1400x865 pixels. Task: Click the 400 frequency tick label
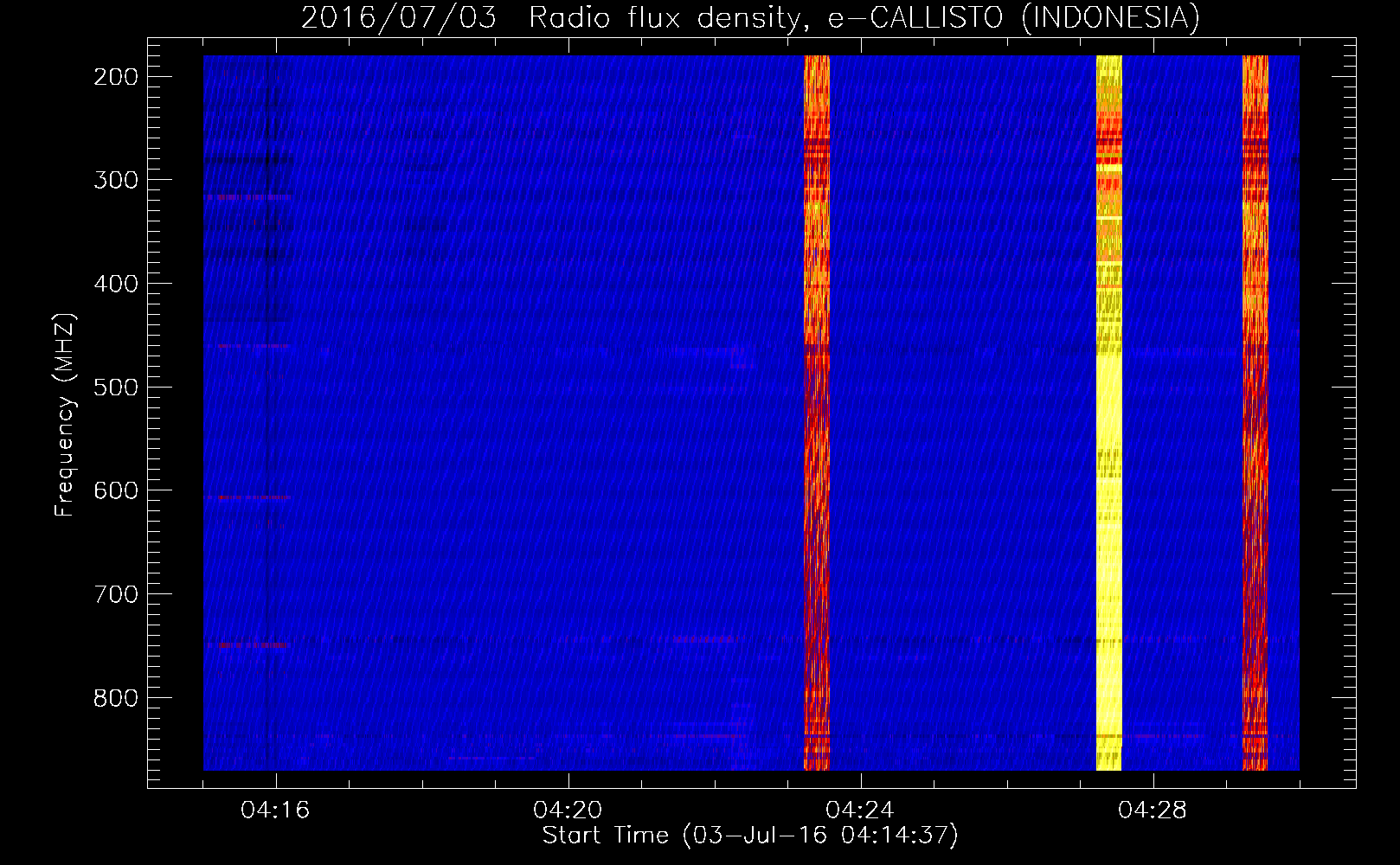116,284
